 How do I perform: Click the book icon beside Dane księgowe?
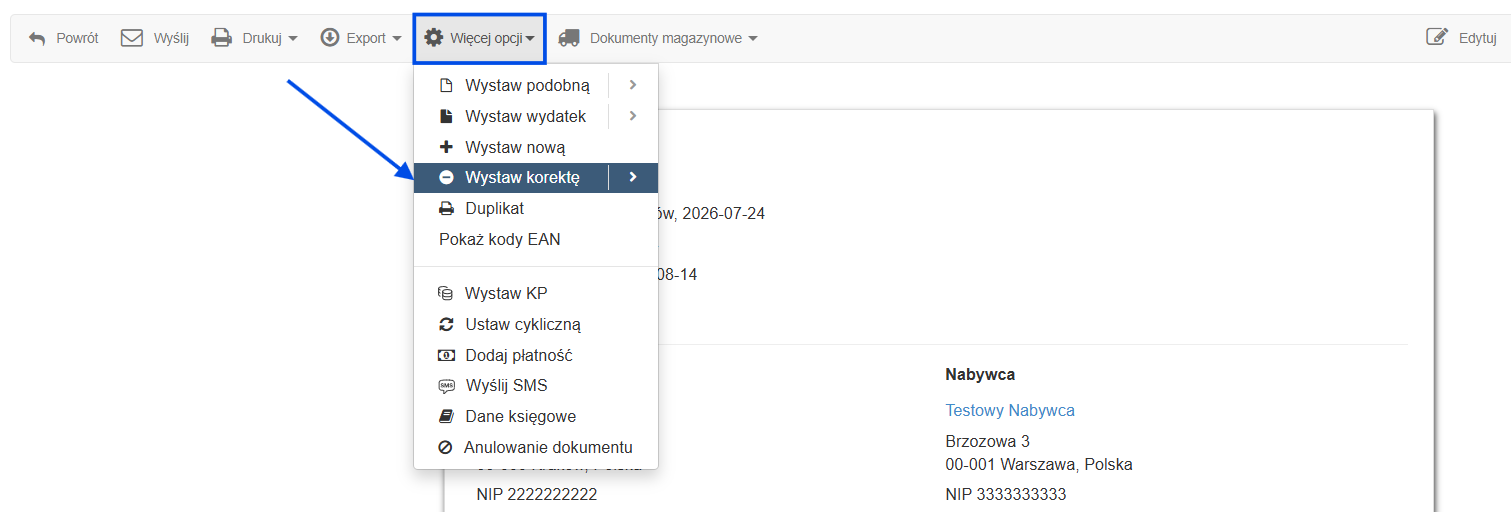(446, 417)
